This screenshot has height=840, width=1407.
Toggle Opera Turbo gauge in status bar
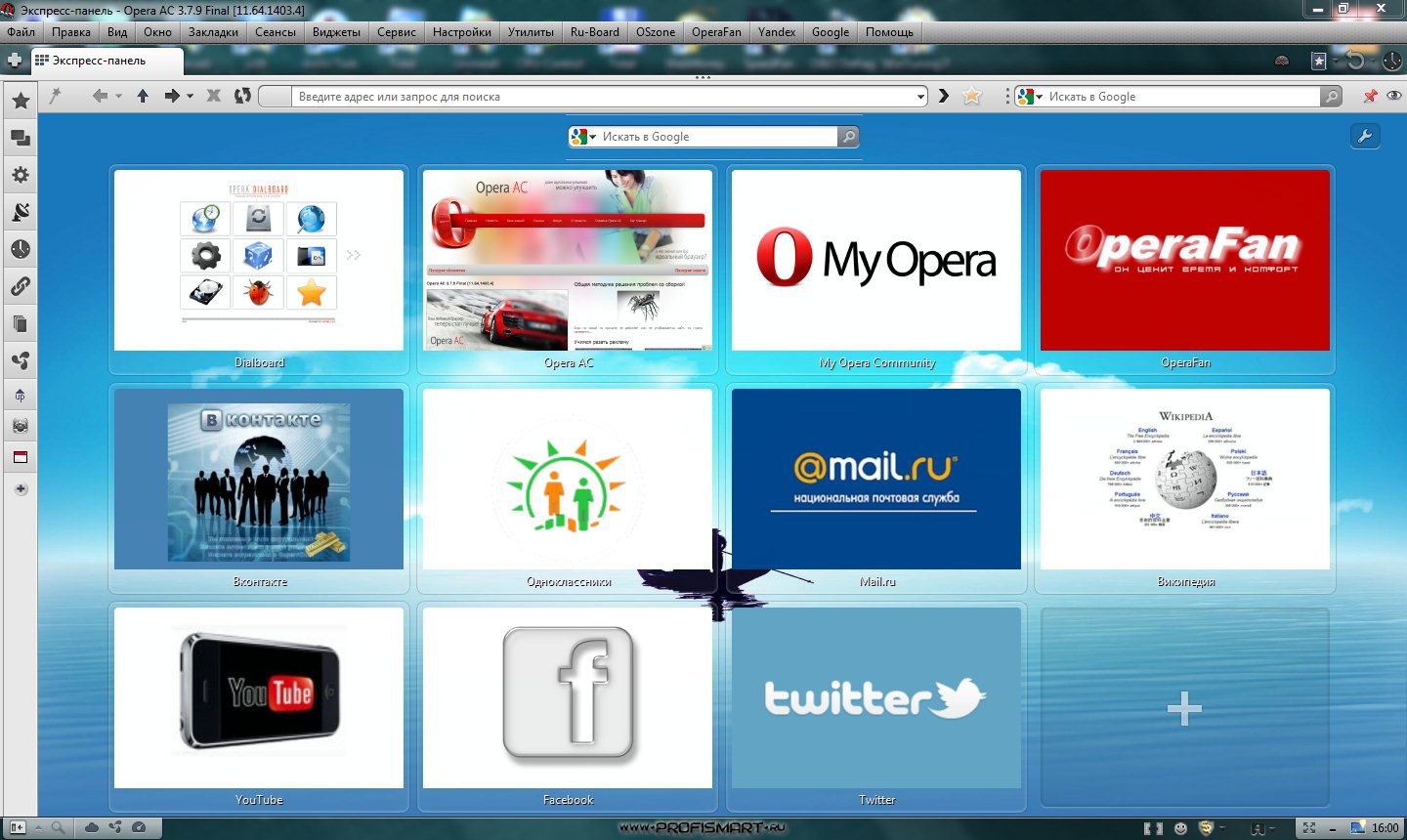[139, 827]
